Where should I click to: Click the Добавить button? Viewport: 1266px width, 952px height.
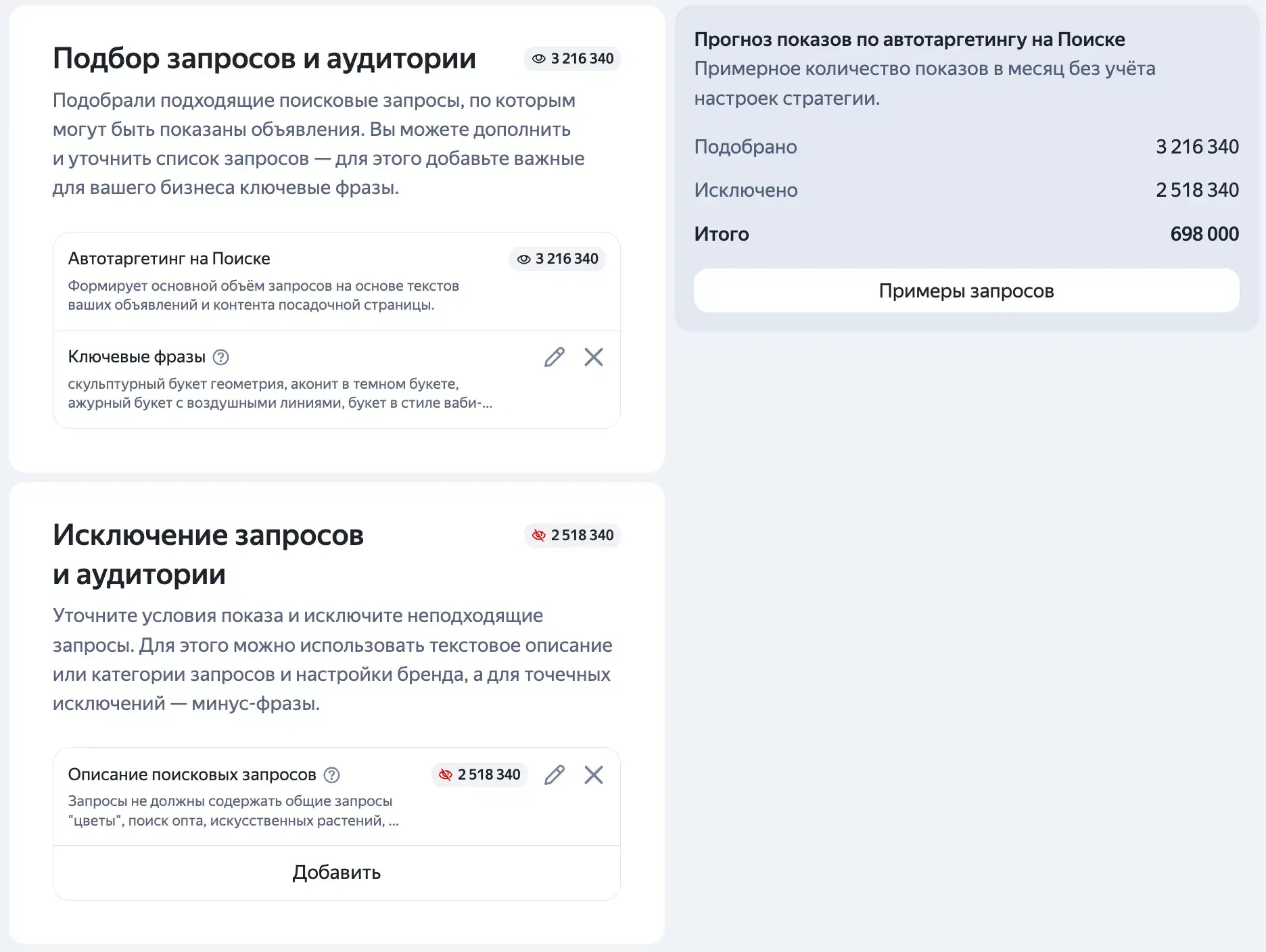tap(337, 872)
